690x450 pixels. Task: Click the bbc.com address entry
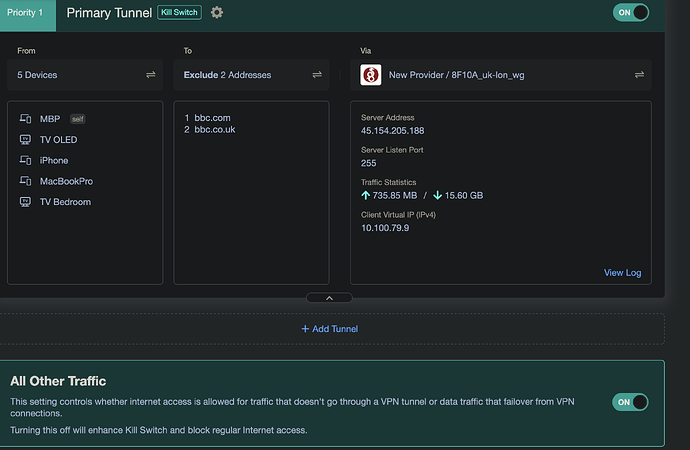213,118
